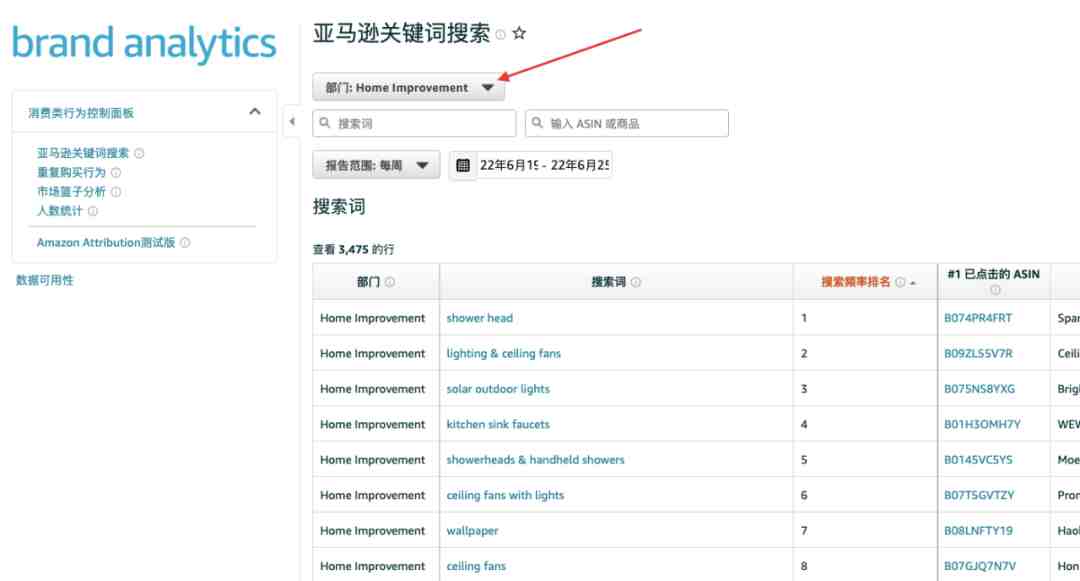This screenshot has width=1080, height=581.
Task: Open the #1 ASIN link in the rank 8 row
Action: click(x=979, y=567)
